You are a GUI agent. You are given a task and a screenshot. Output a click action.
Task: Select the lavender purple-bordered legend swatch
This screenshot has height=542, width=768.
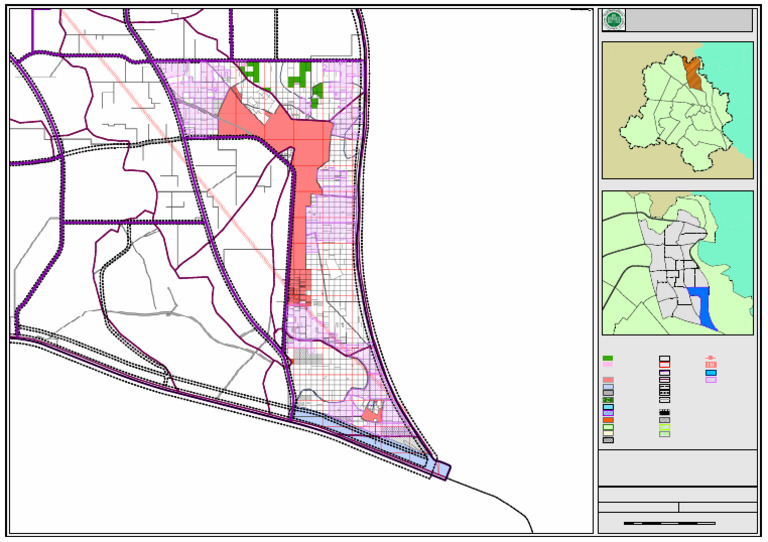[x=711, y=380]
